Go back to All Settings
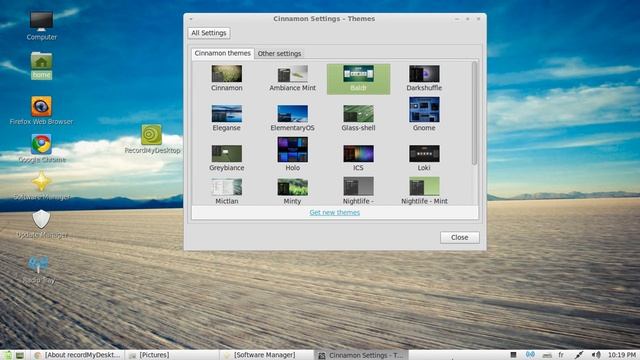The image size is (640, 360). (209, 33)
